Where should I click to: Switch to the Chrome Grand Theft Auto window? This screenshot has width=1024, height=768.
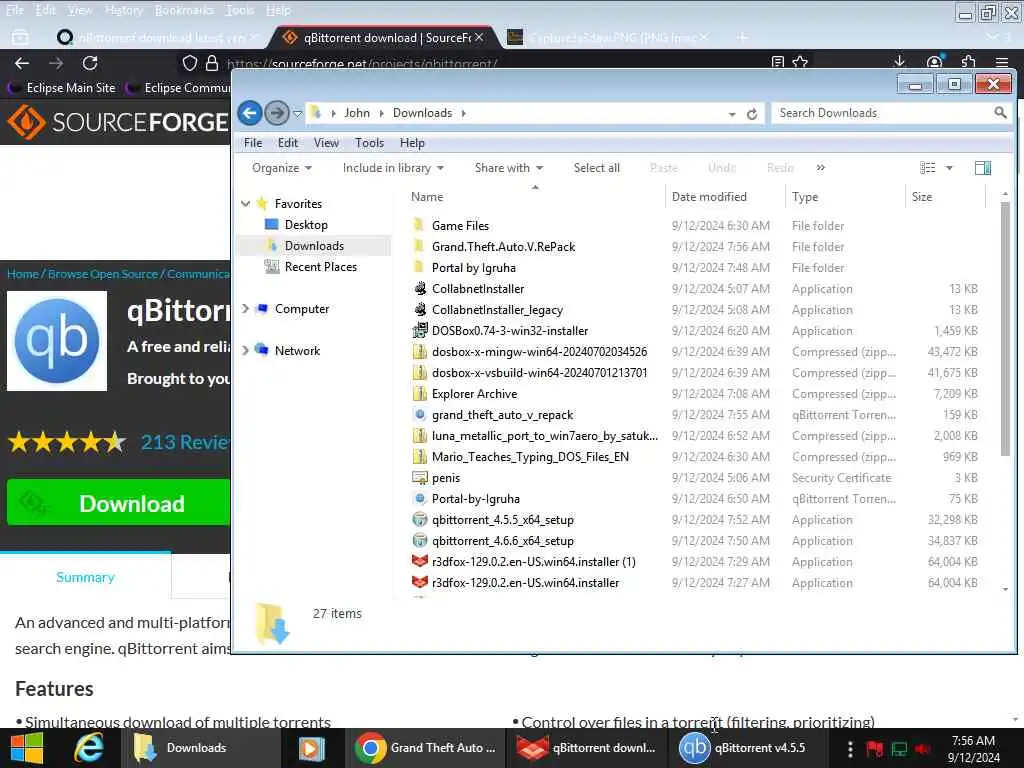[426, 748]
